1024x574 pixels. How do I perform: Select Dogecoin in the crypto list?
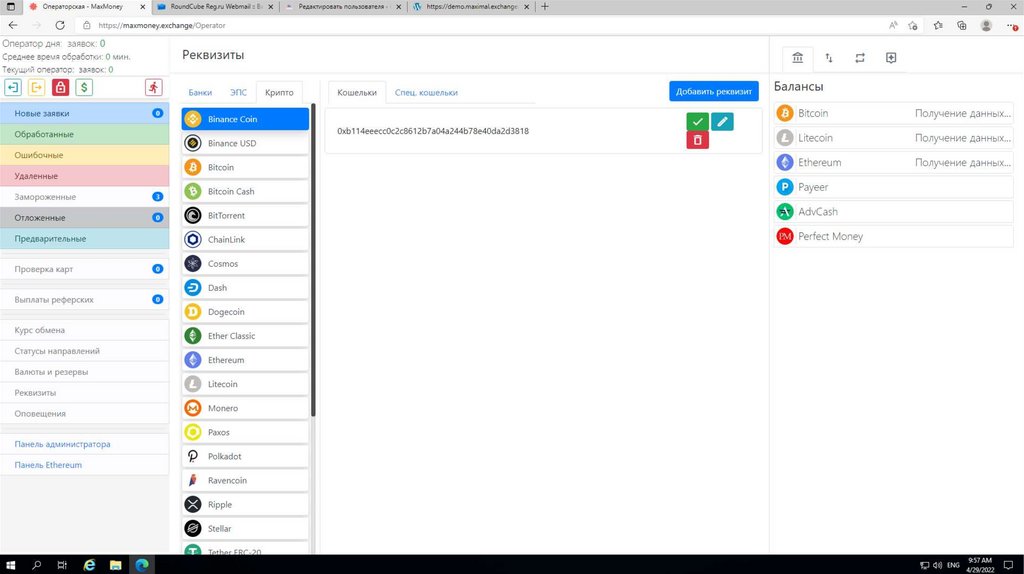coord(245,312)
